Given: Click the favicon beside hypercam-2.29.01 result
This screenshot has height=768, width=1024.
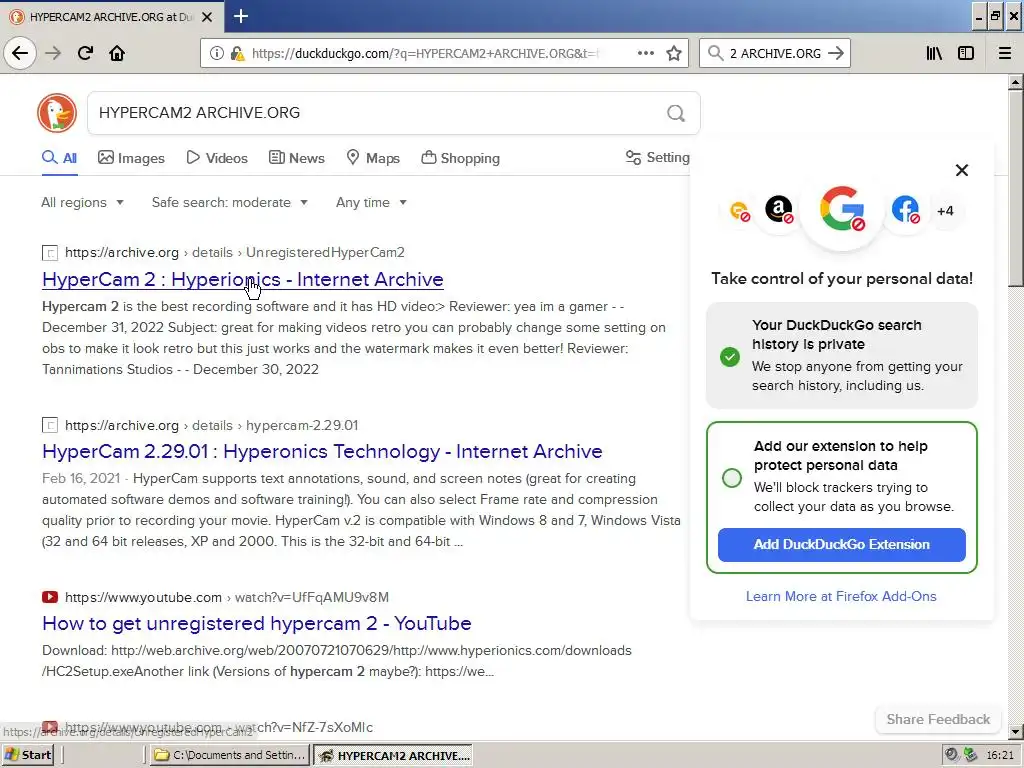Looking at the screenshot, I should coord(50,425).
